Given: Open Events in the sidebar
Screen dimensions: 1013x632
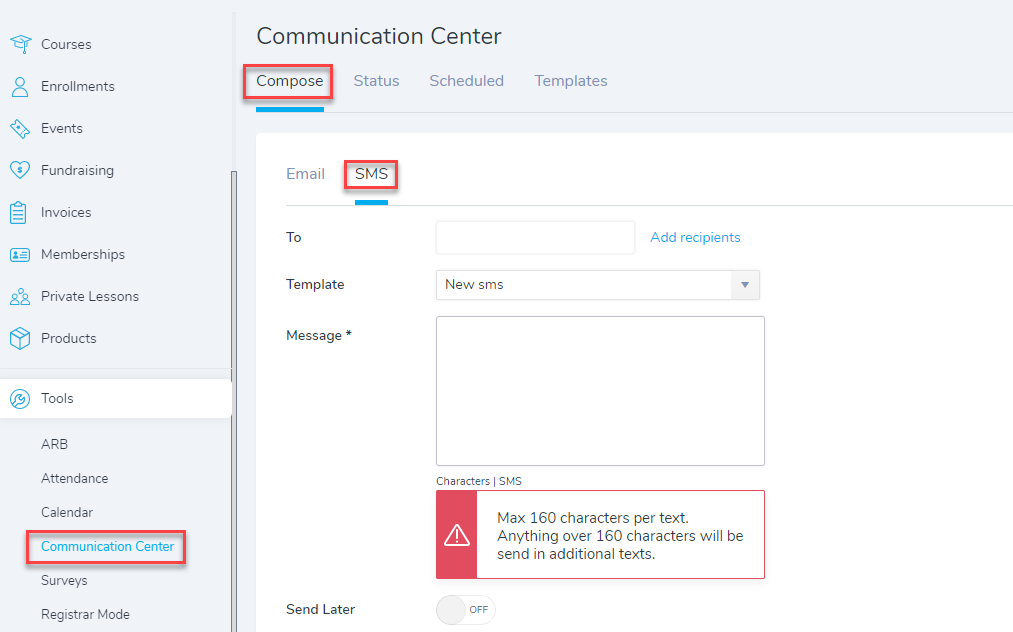Looking at the screenshot, I should coord(61,129).
